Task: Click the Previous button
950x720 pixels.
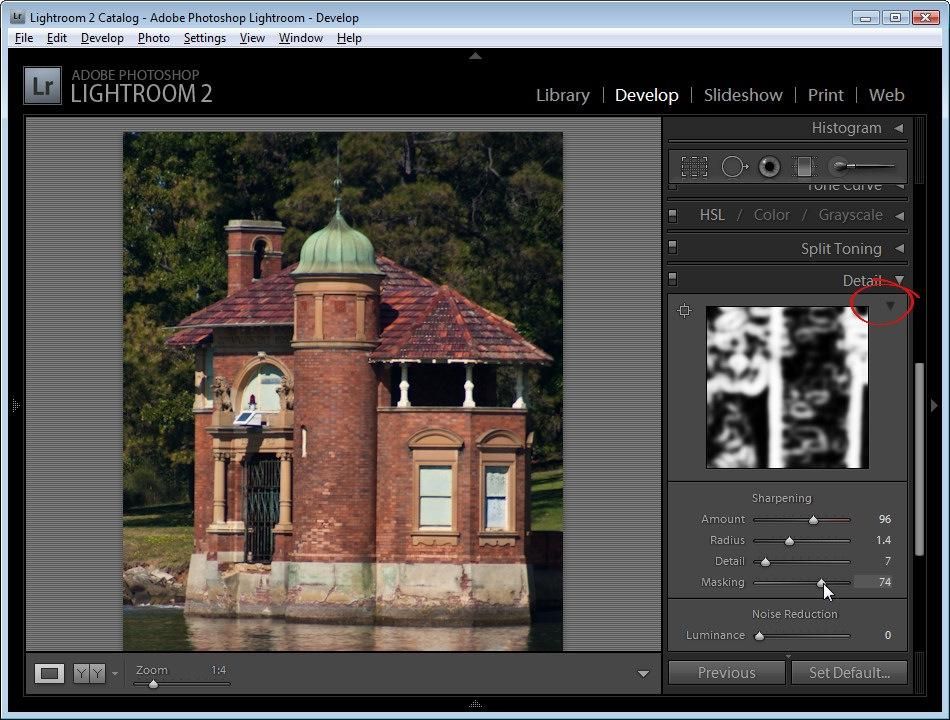Action: coord(726,672)
